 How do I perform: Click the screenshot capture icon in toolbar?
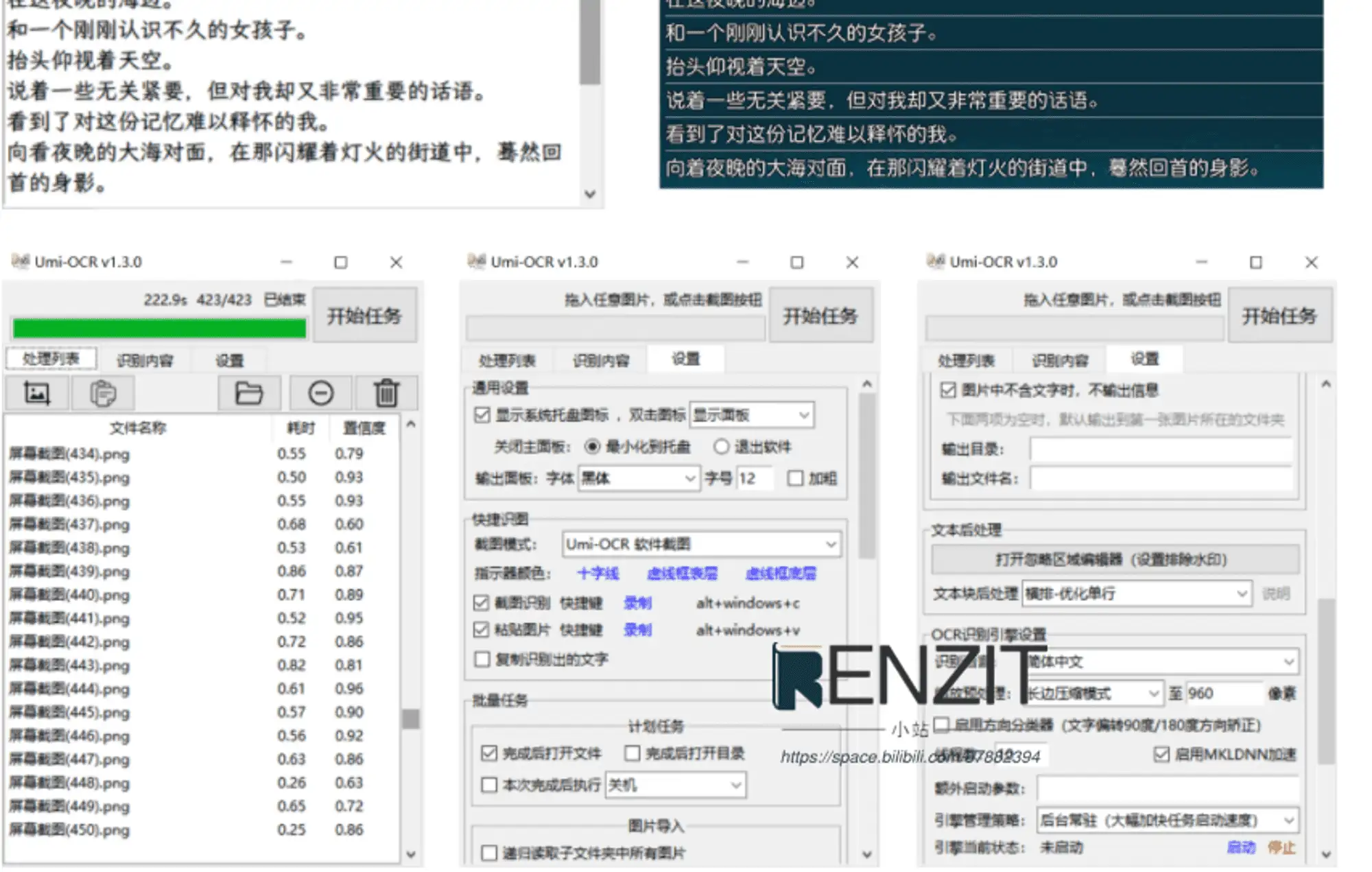coord(36,393)
